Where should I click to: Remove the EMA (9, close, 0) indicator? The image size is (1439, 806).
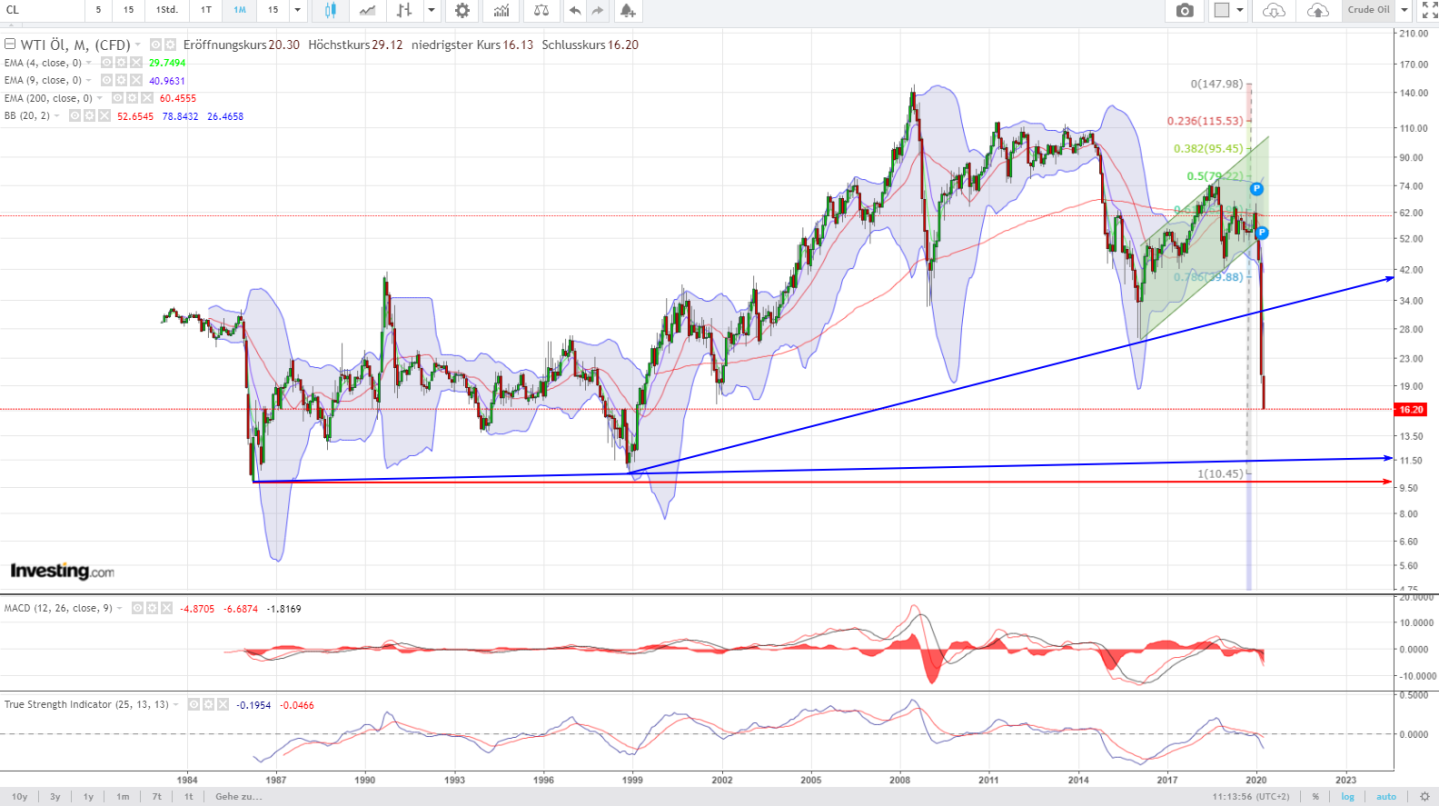(136, 80)
